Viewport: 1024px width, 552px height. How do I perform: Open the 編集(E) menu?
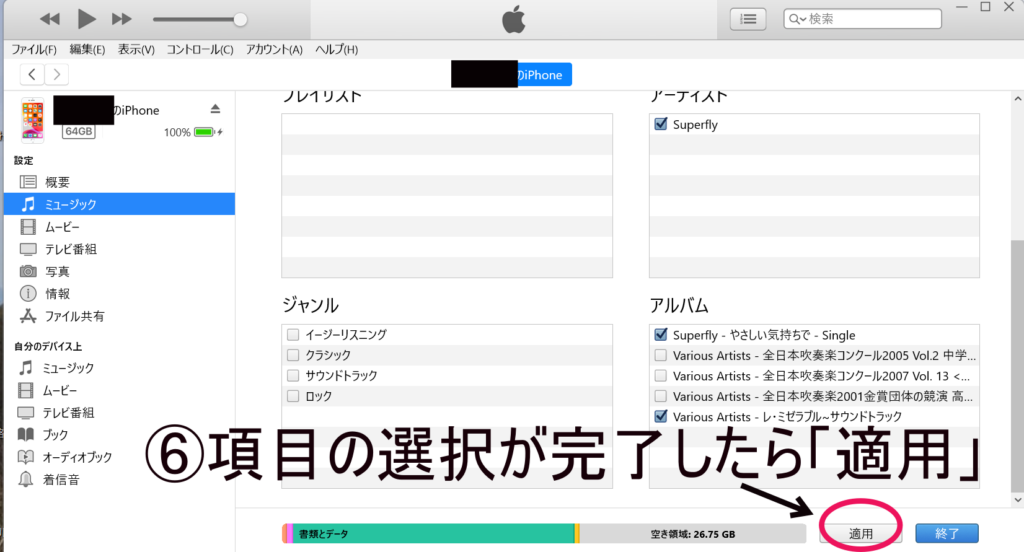pos(87,50)
